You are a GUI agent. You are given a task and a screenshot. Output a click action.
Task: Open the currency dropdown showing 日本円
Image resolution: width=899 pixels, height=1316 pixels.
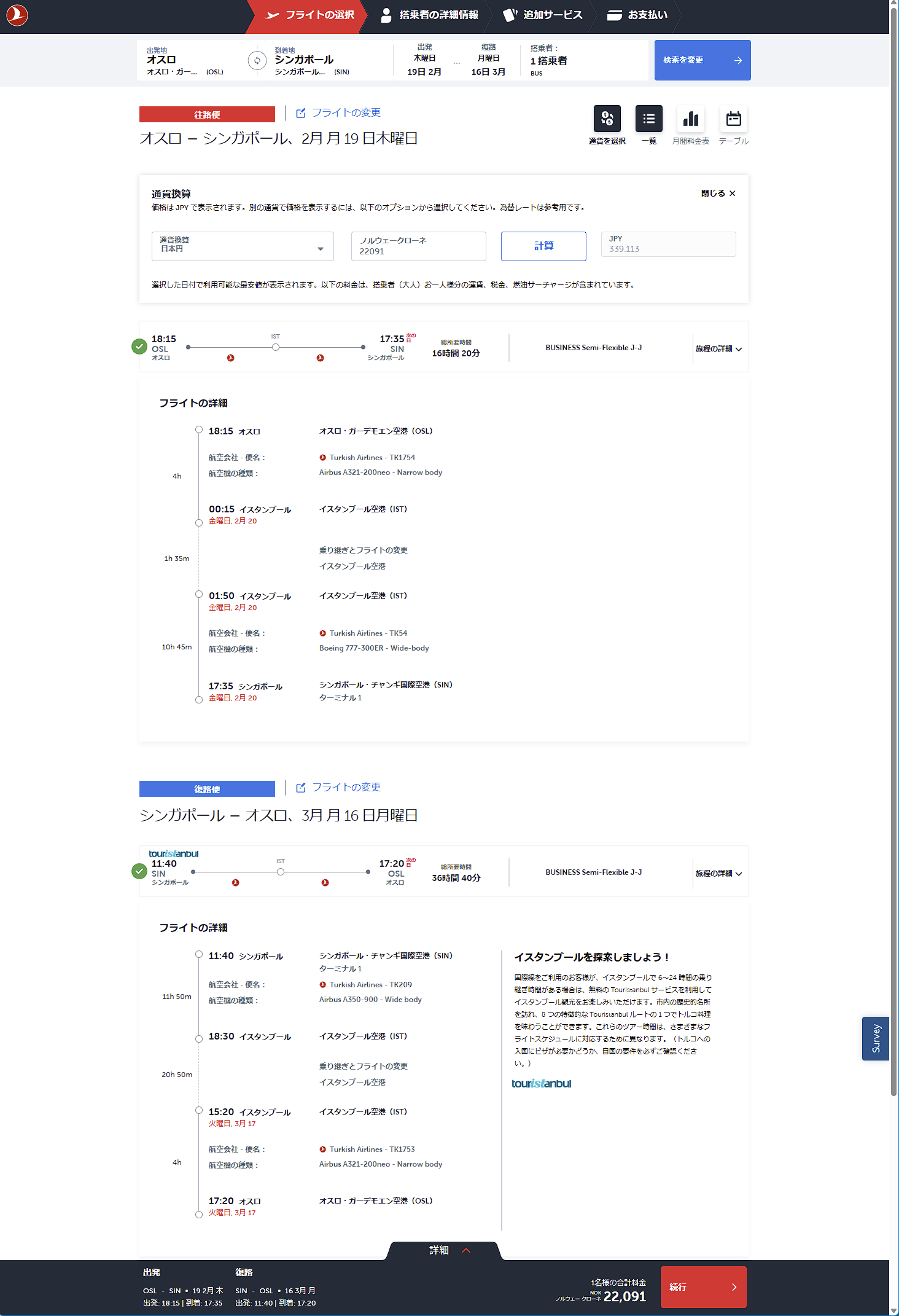tap(243, 246)
